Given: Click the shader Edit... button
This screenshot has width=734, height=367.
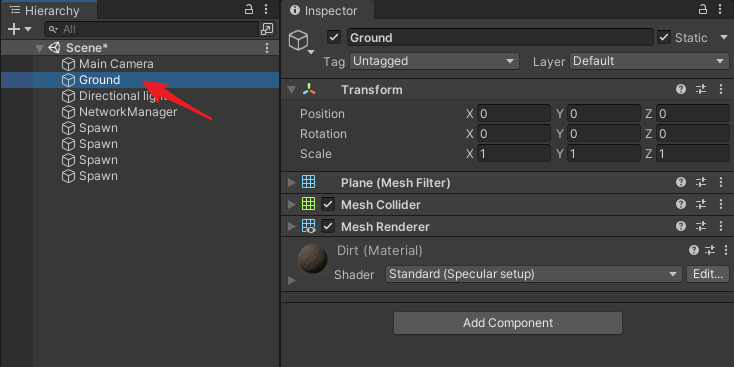Looking at the screenshot, I should [708, 274].
